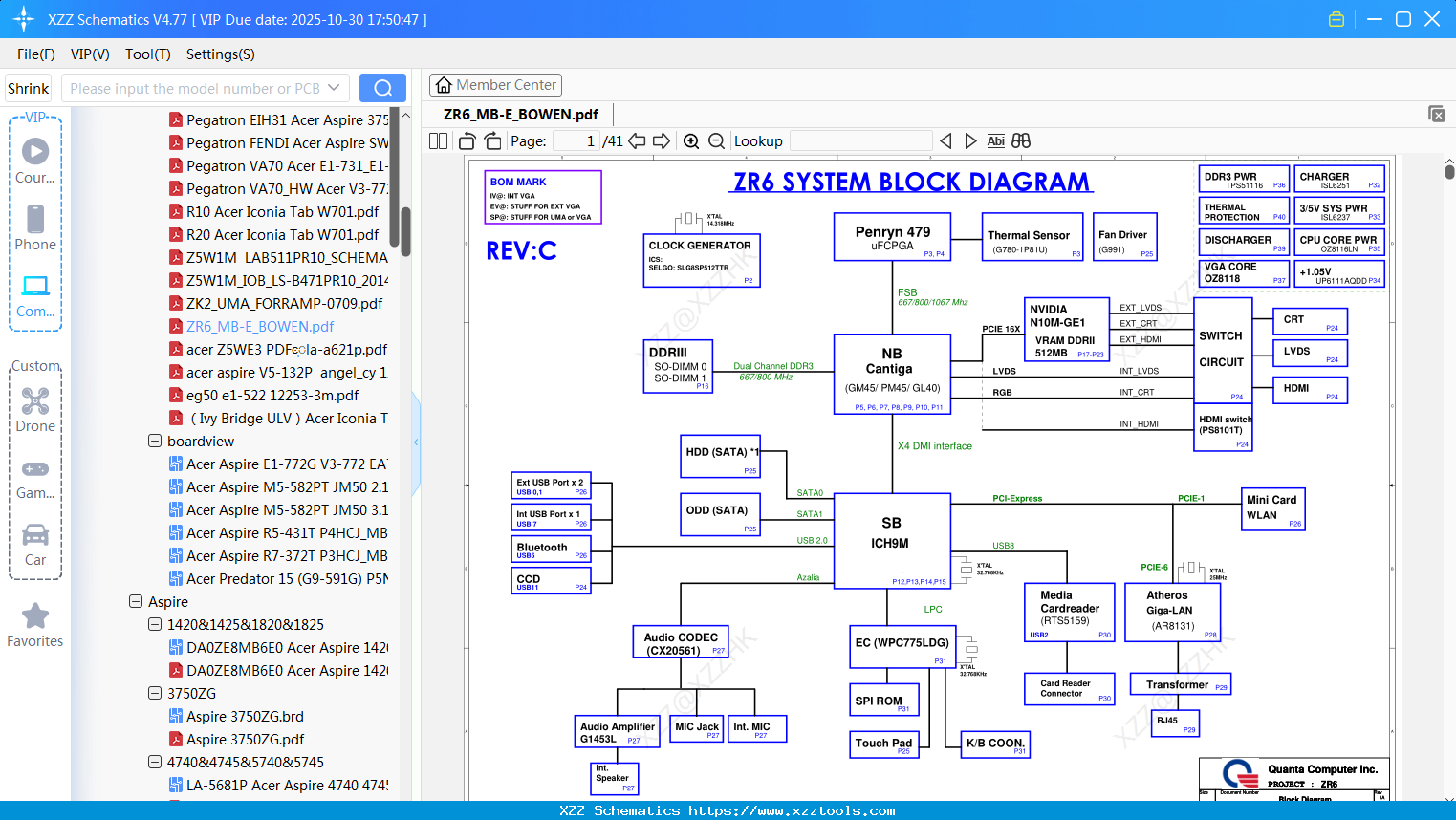Click the binoculars search icon

(x=1021, y=141)
